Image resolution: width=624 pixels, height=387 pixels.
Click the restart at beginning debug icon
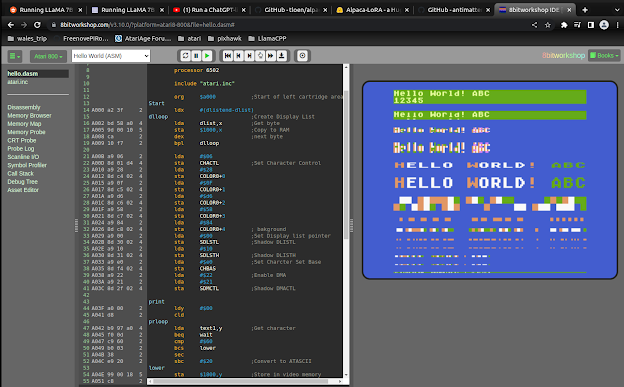228,56
